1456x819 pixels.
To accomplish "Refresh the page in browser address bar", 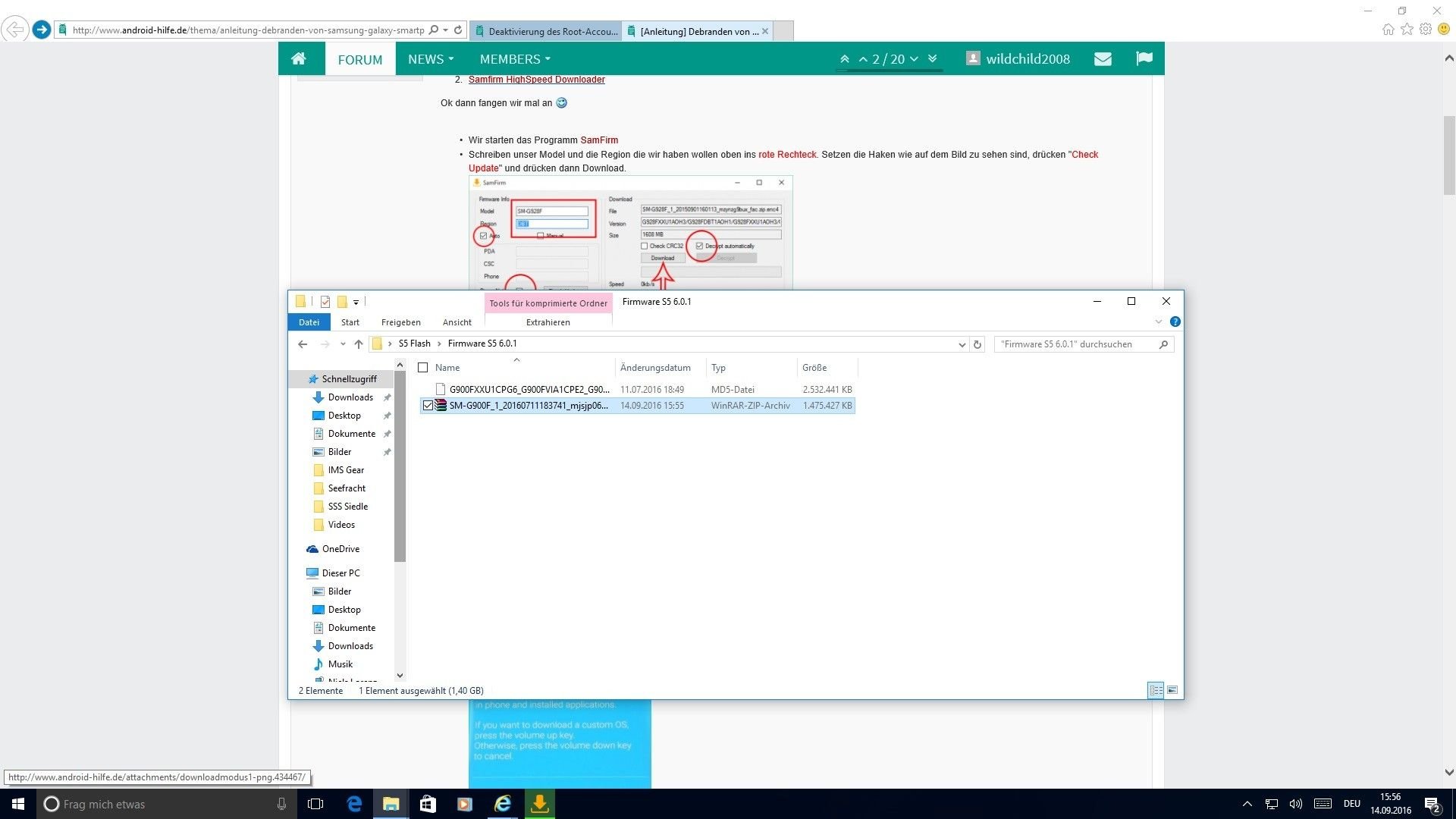I will [x=458, y=30].
